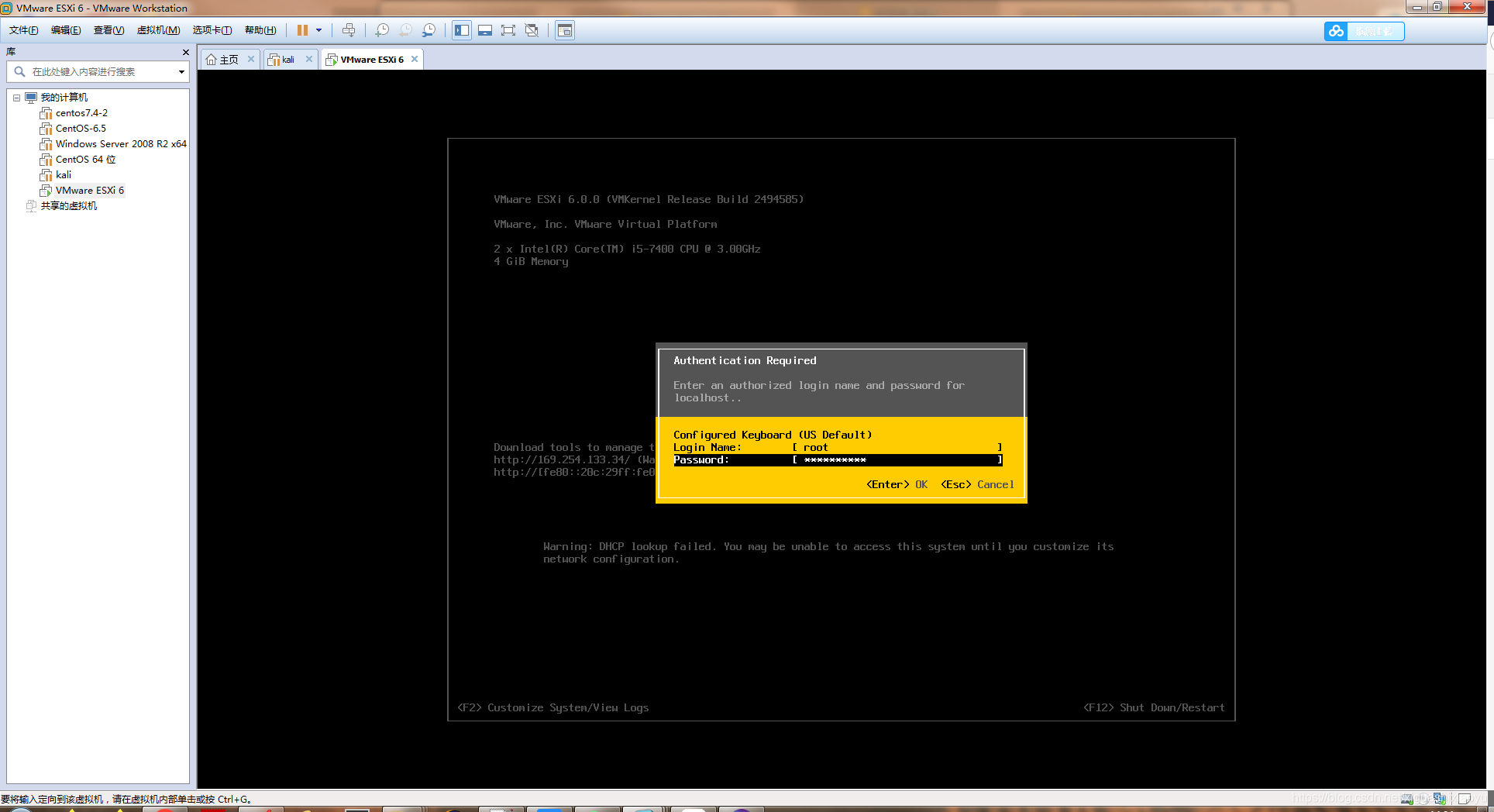Click the Intel Core i5-7400 CPU text
1494x812 pixels.
[x=627, y=249]
